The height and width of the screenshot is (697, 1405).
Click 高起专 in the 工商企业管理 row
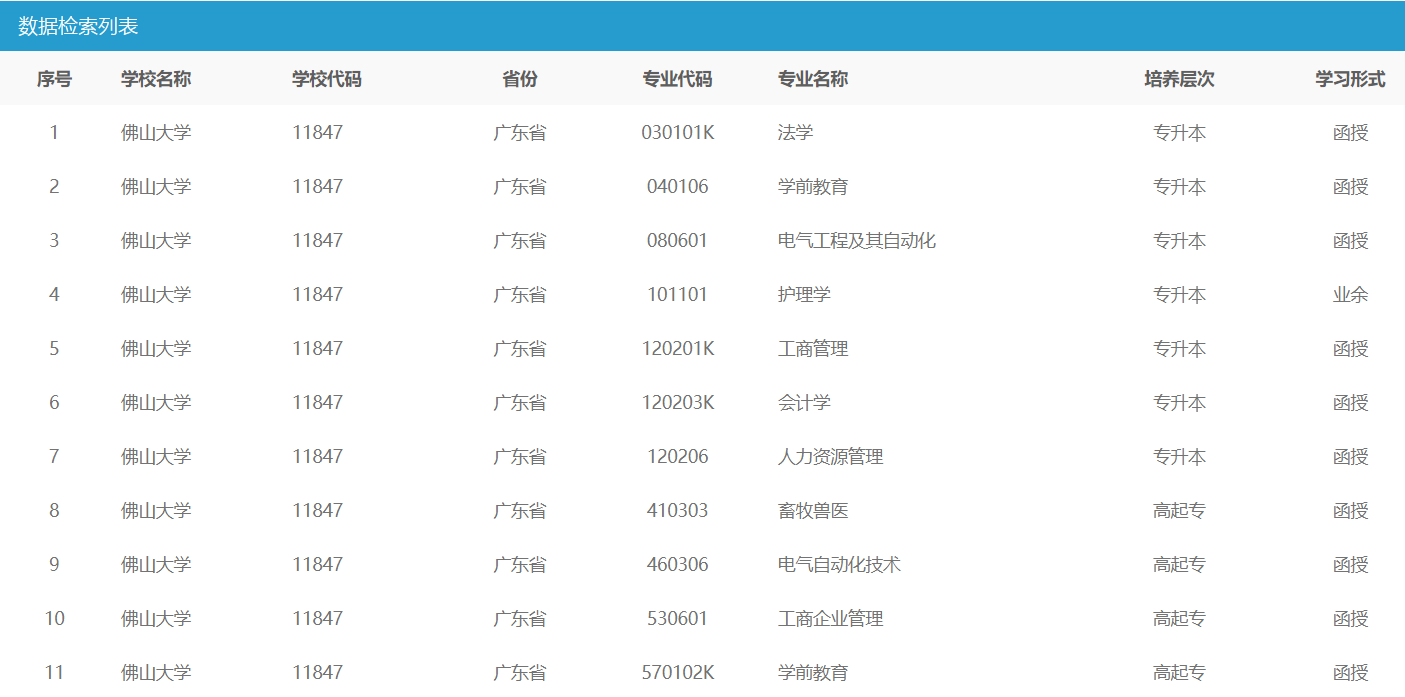click(x=1180, y=619)
